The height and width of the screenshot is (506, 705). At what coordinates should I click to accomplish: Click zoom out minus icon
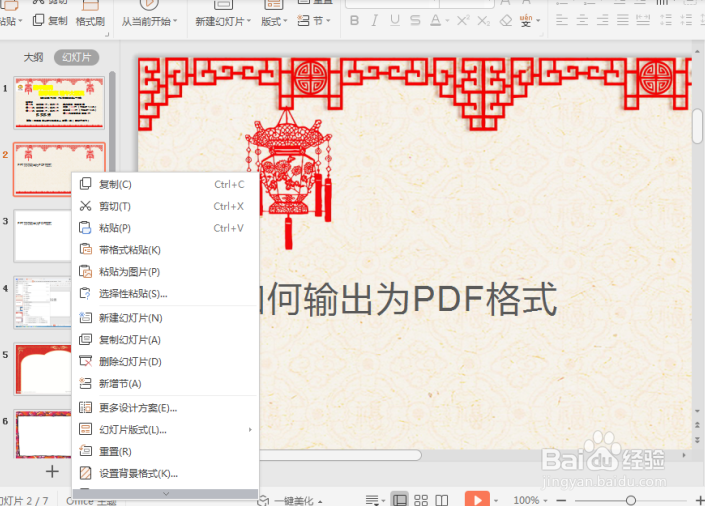click(x=561, y=500)
